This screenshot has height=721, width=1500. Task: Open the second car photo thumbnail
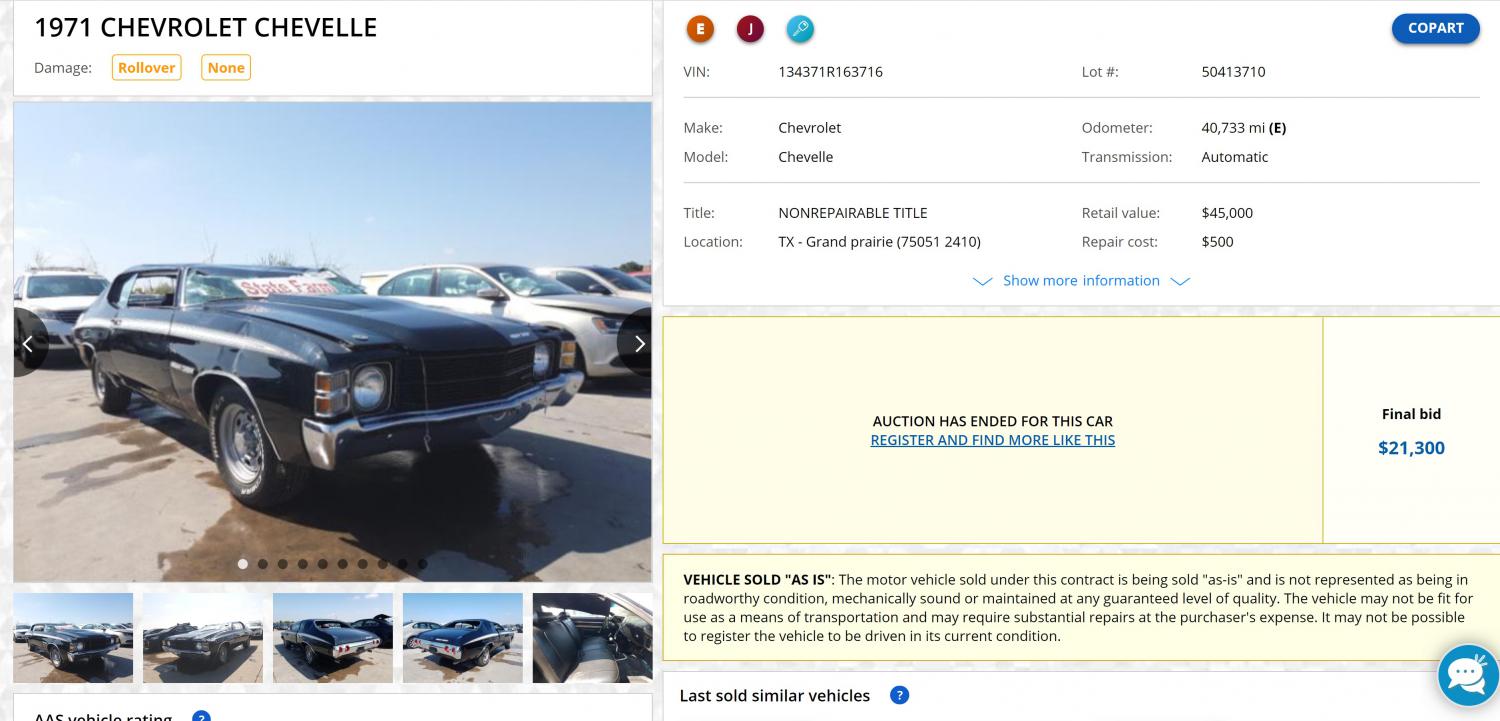coord(203,638)
